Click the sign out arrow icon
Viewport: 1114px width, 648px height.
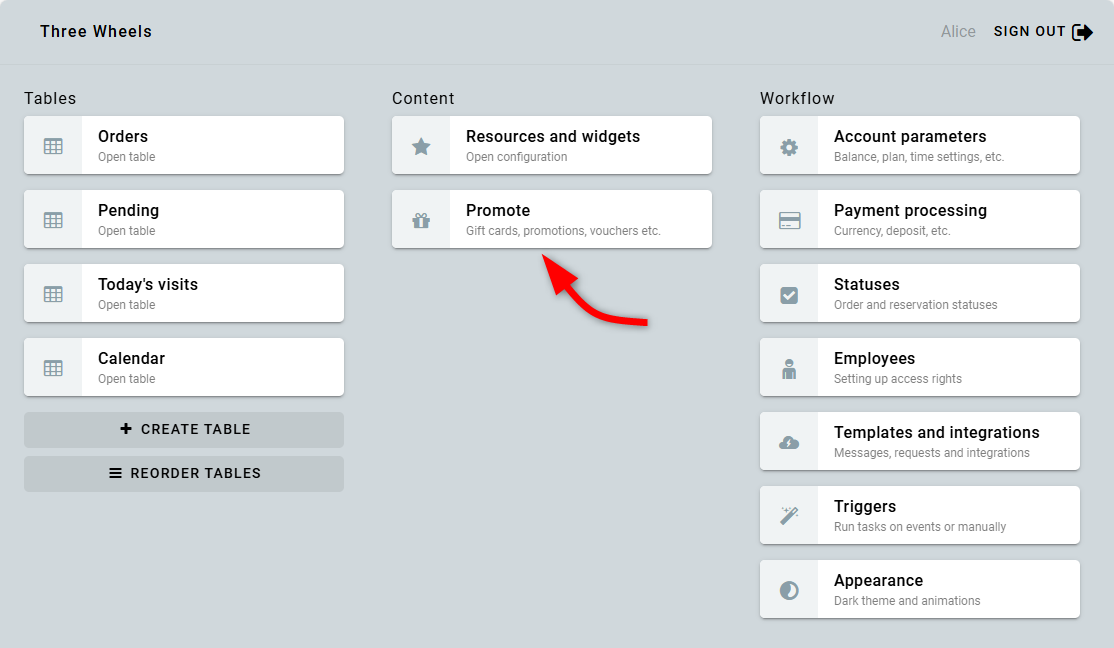click(1082, 32)
